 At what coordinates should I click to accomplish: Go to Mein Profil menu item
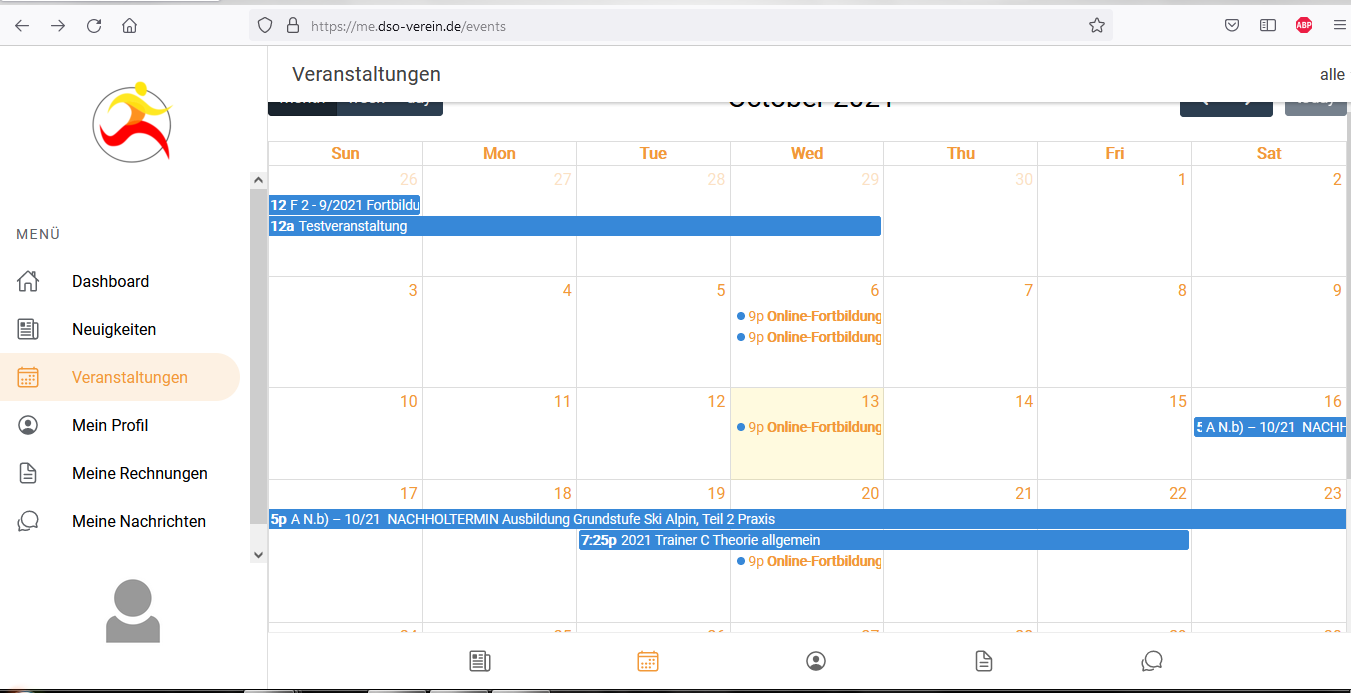(120, 425)
